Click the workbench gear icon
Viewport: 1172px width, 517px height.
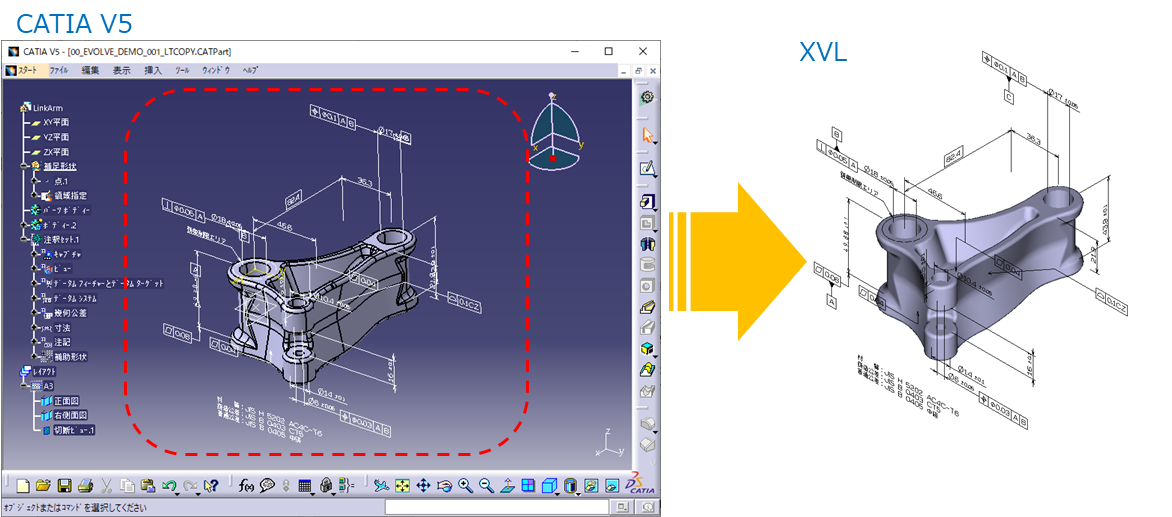click(647, 96)
